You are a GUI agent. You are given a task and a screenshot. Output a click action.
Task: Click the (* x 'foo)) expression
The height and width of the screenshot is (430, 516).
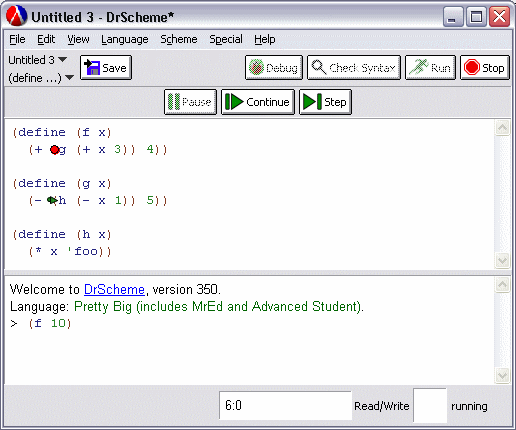(x=70, y=251)
